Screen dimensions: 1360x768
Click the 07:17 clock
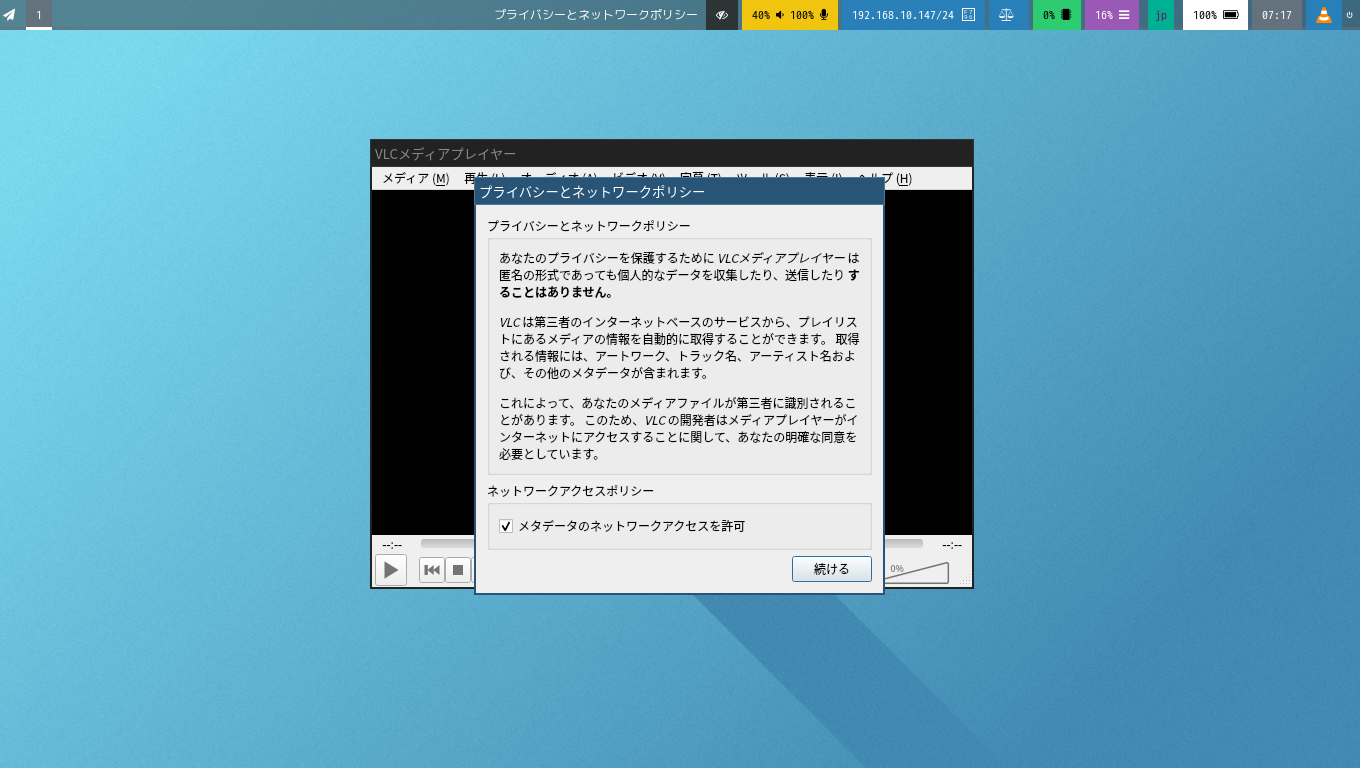[x=1277, y=15]
